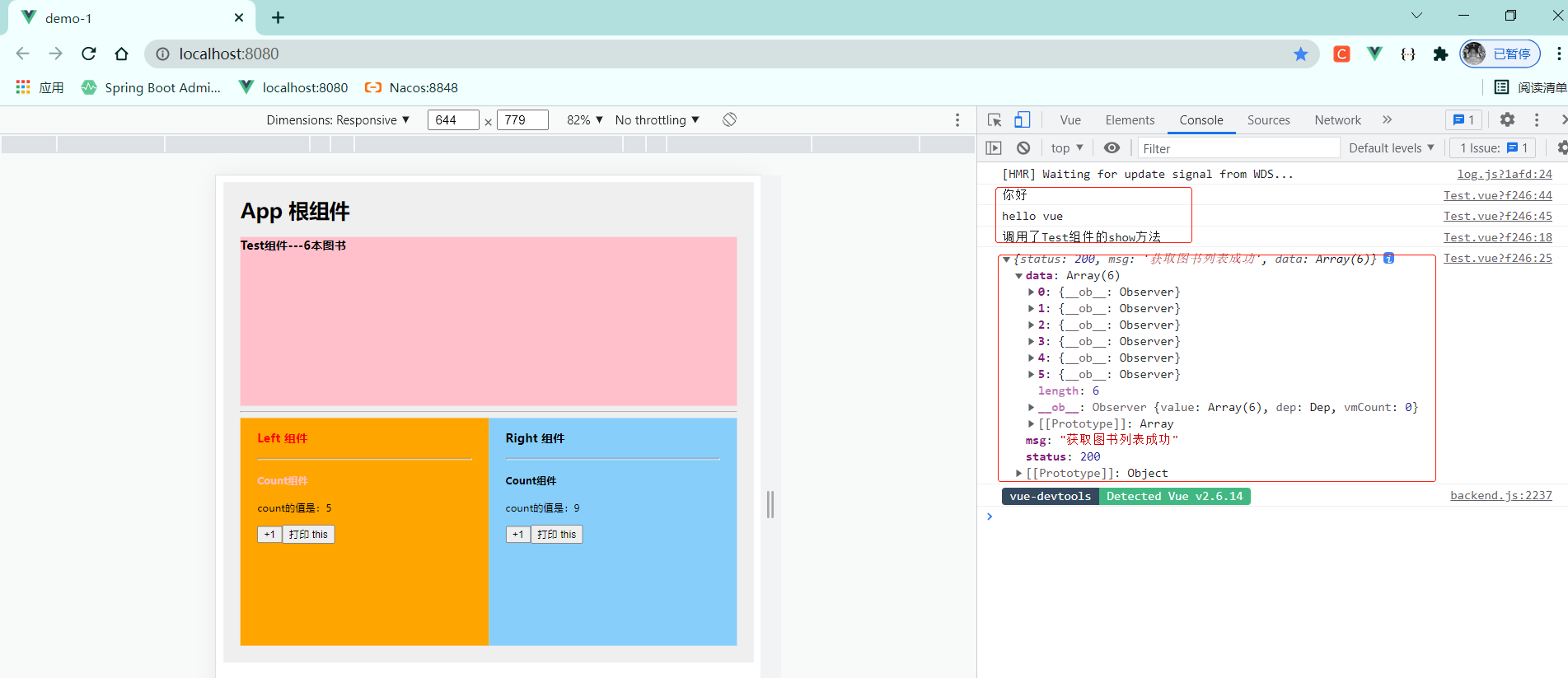The height and width of the screenshot is (678, 1568).
Task: Open DevTools customize three-dot menu
Action: [1537, 120]
